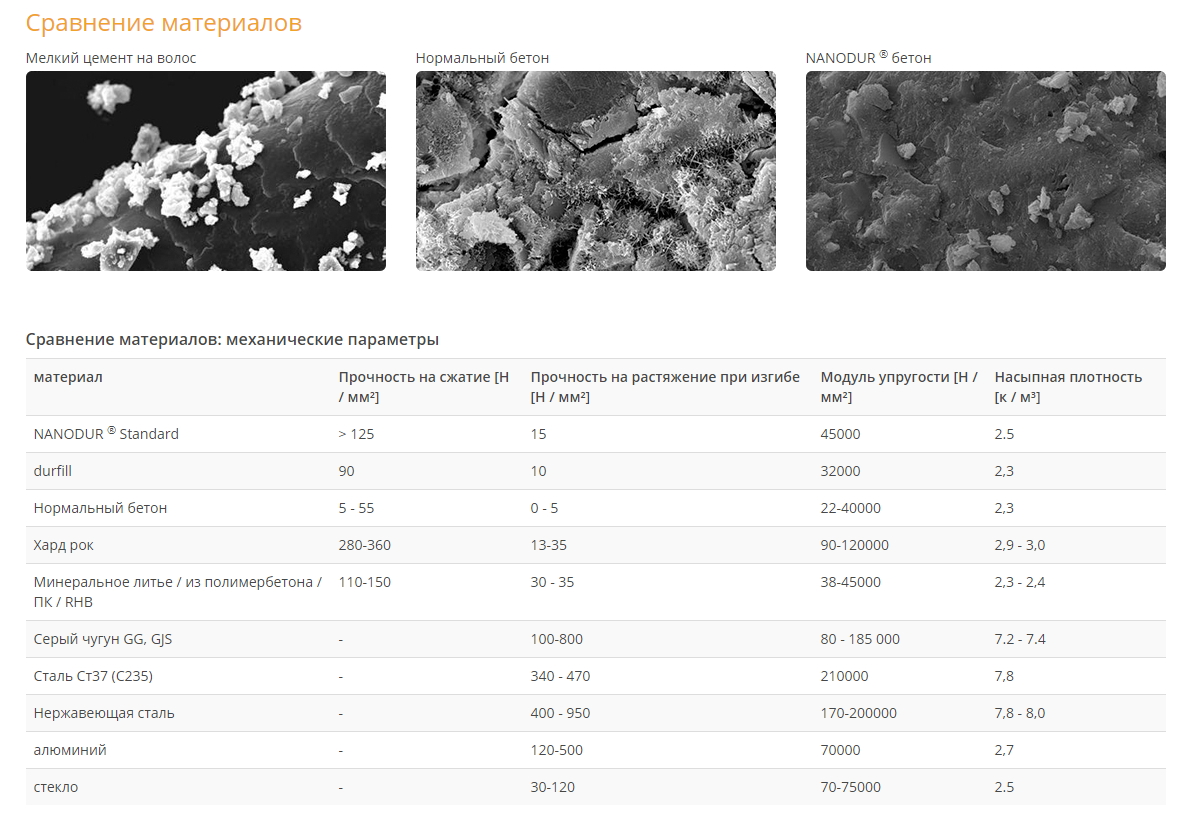Select row label 'durfill'
Image resolution: width=1184 pixels, height=823 pixels.
click(x=53, y=471)
